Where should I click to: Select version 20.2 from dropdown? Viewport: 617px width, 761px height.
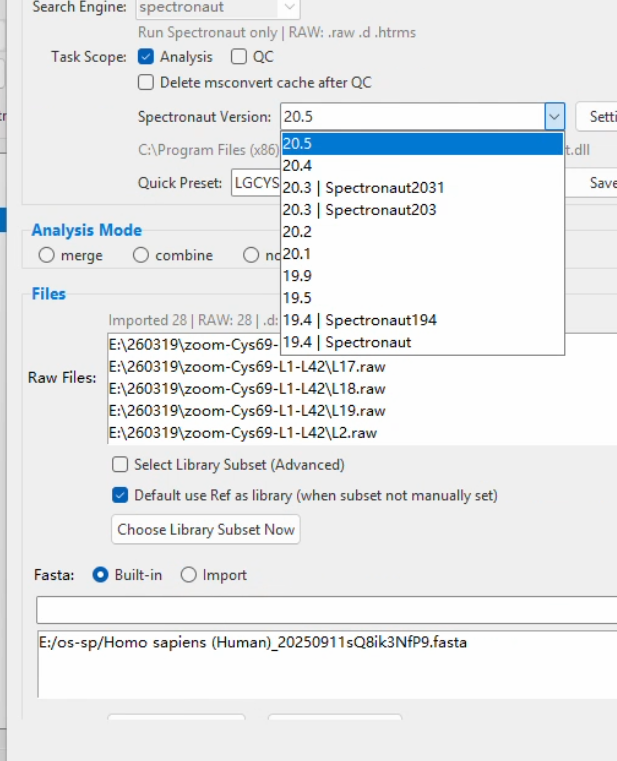(422, 232)
